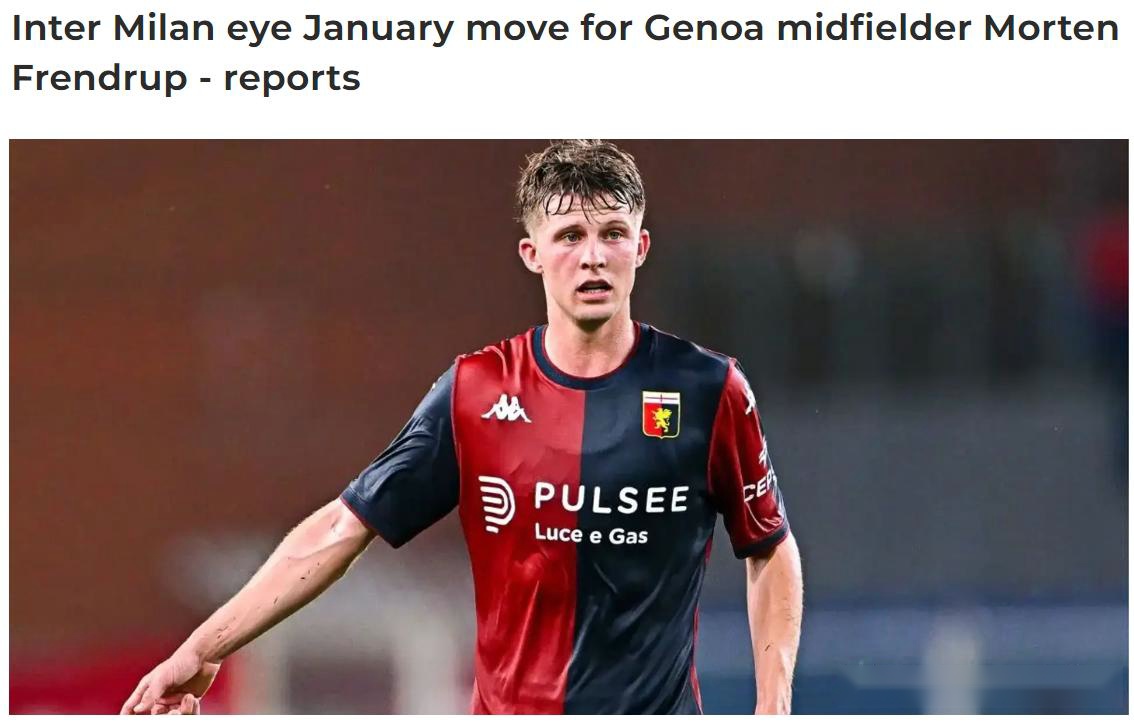Screen dimensions: 1134x722
Task: Click the white Kappa logo on the jersey chest
Action: coord(506,409)
